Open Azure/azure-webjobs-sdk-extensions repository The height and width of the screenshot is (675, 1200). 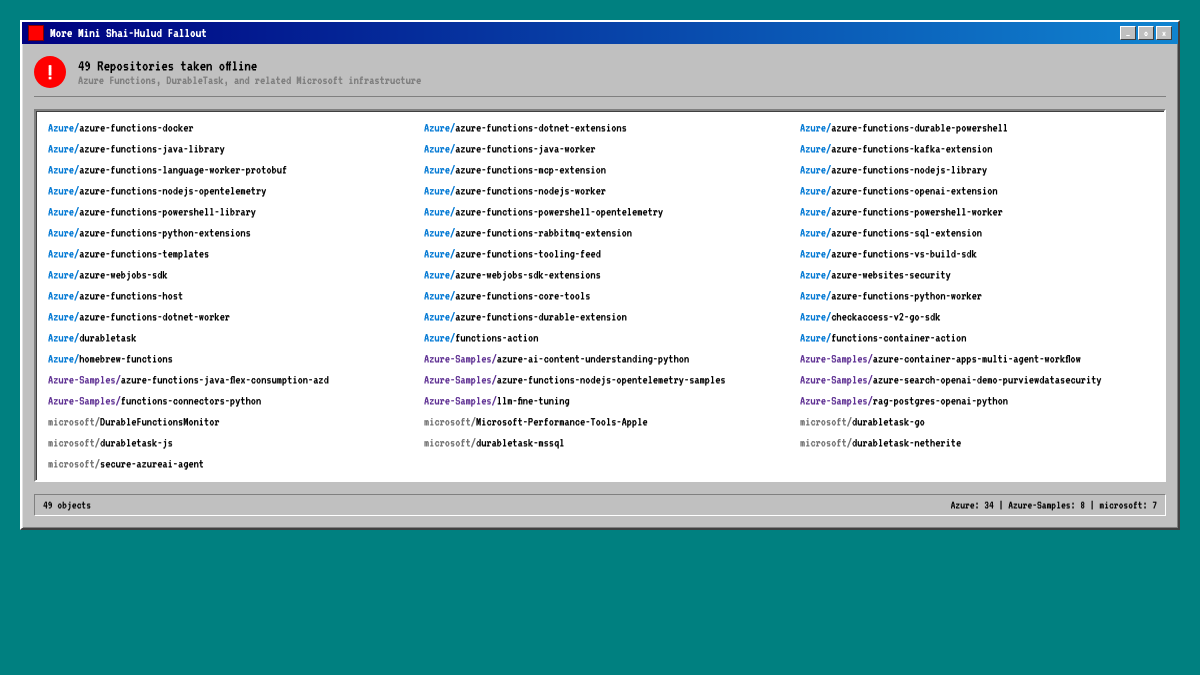pos(512,275)
